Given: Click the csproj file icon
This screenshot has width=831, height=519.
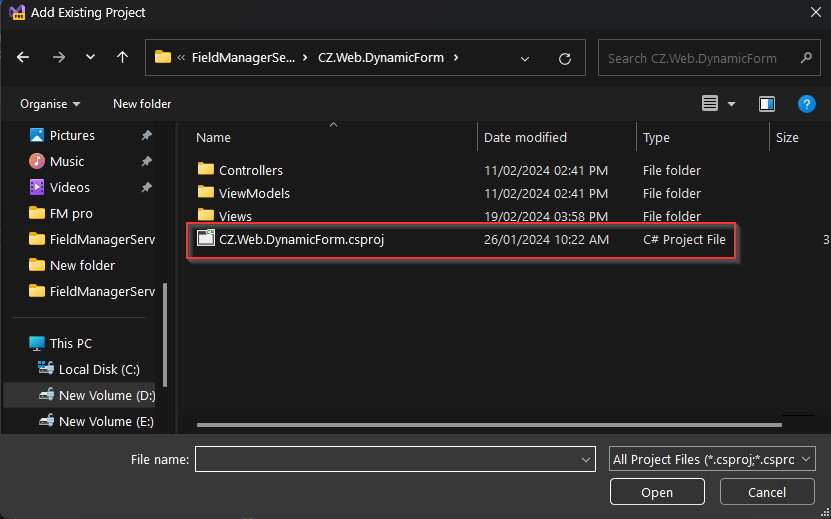Looking at the screenshot, I should tap(206, 238).
